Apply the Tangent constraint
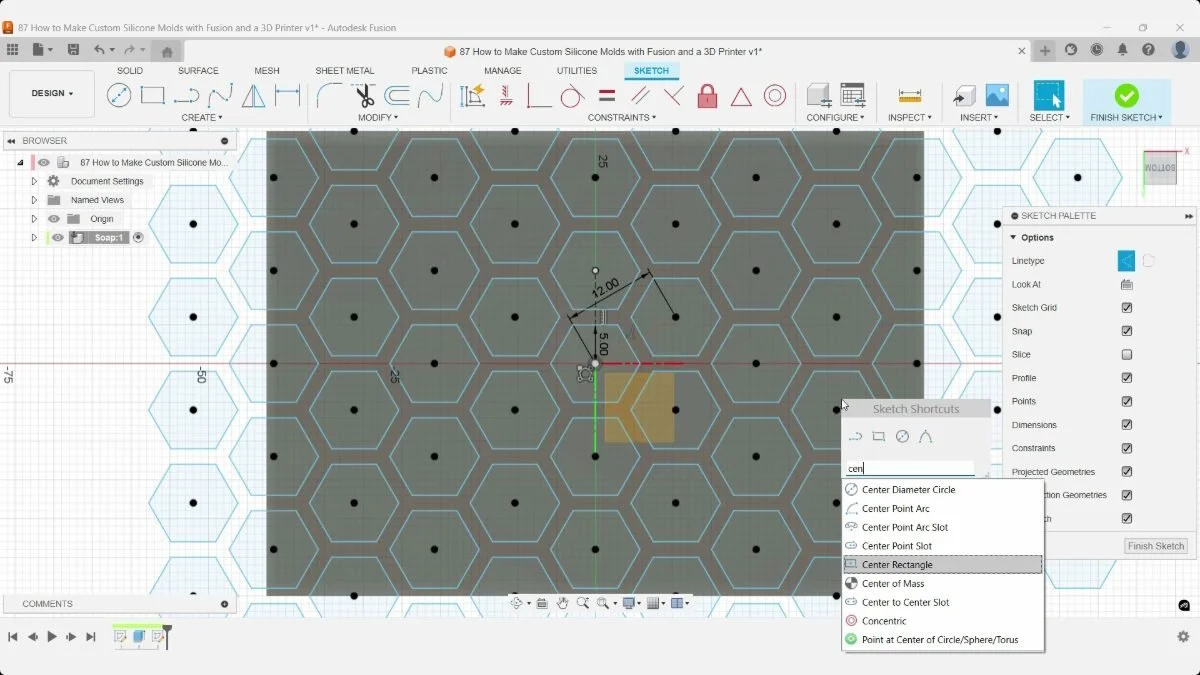The height and width of the screenshot is (675, 1200). [572, 95]
